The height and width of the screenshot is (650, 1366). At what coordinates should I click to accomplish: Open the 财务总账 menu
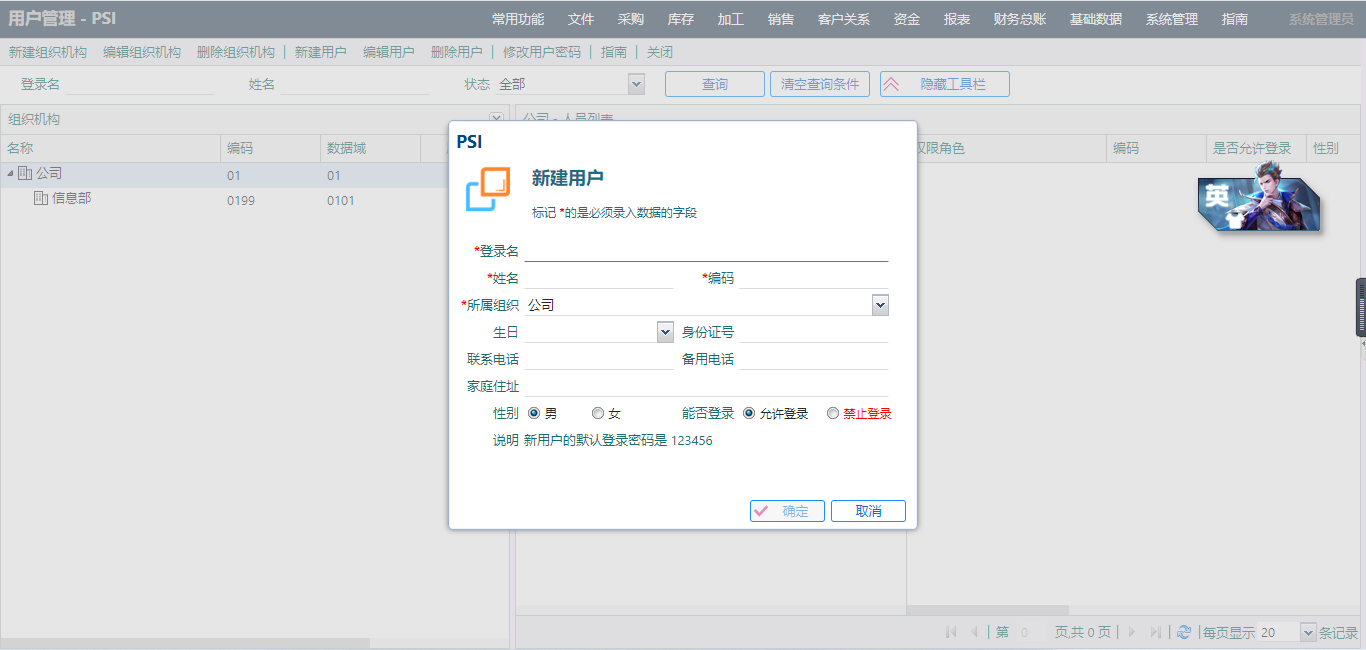[1020, 19]
